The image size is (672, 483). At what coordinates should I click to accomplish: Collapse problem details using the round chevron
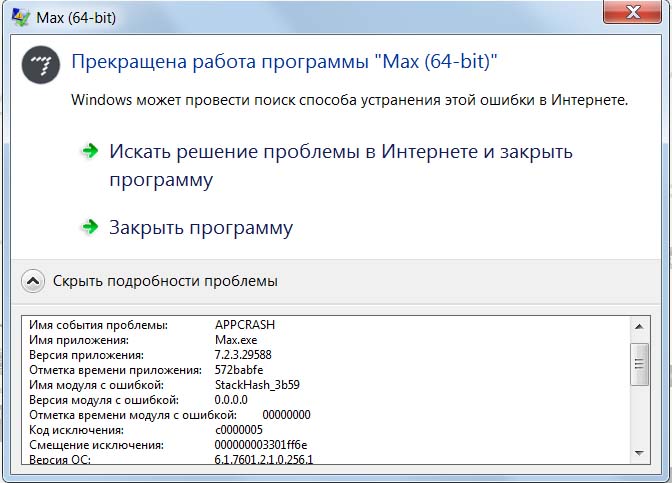tap(33, 281)
